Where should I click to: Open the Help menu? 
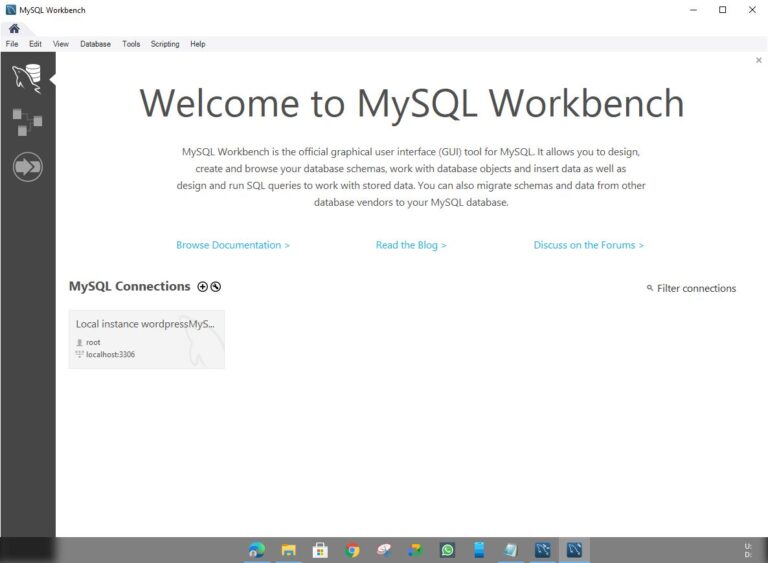pyautogui.click(x=198, y=44)
